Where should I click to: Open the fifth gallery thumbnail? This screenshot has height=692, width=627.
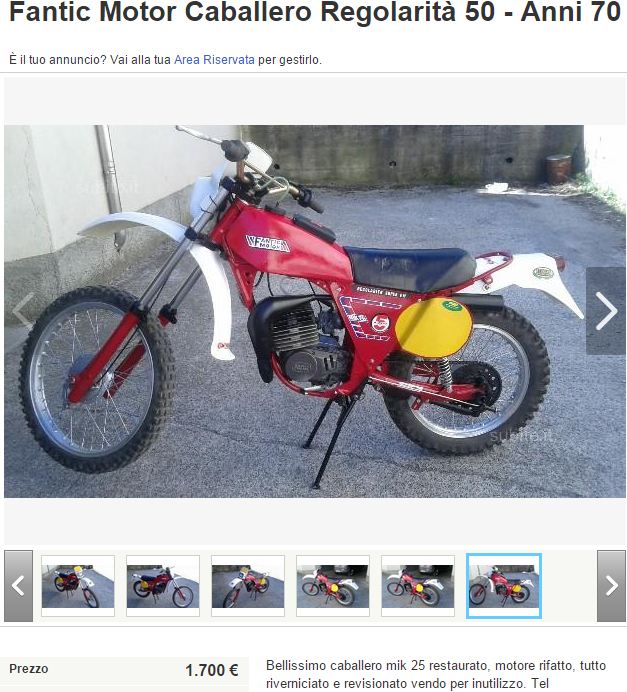tap(418, 586)
